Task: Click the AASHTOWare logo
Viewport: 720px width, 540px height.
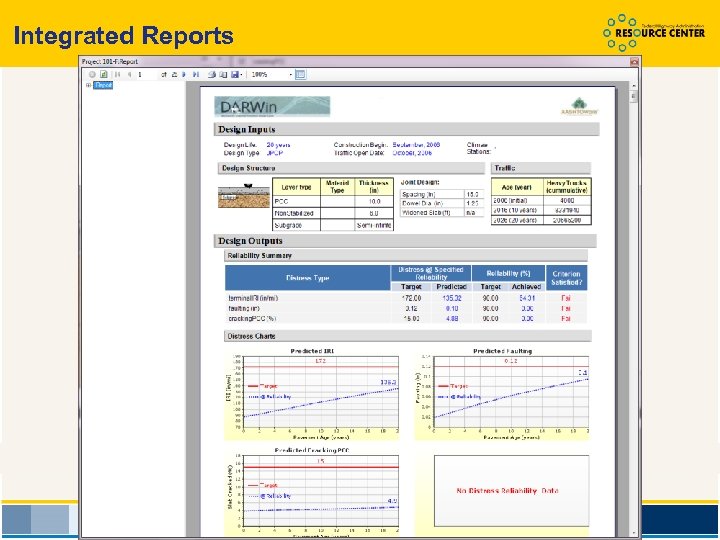Action: point(579,107)
